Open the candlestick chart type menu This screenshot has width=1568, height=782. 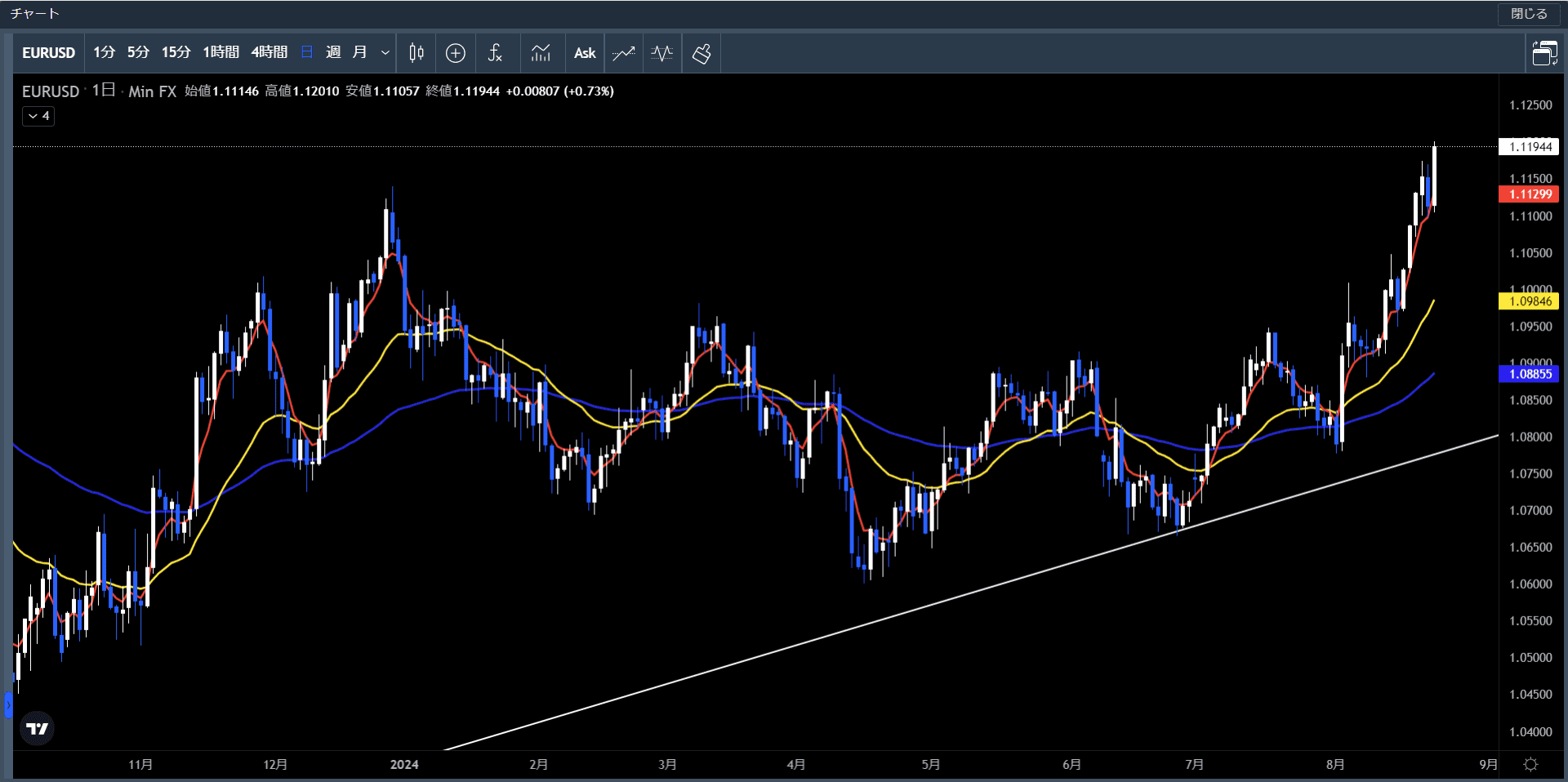coord(416,53)
